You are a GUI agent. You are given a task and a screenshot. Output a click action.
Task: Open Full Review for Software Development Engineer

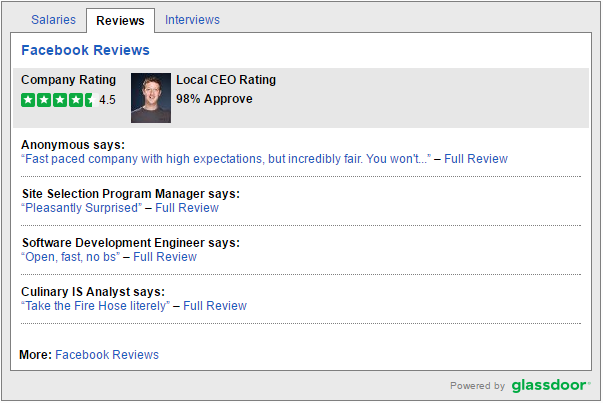165,256
